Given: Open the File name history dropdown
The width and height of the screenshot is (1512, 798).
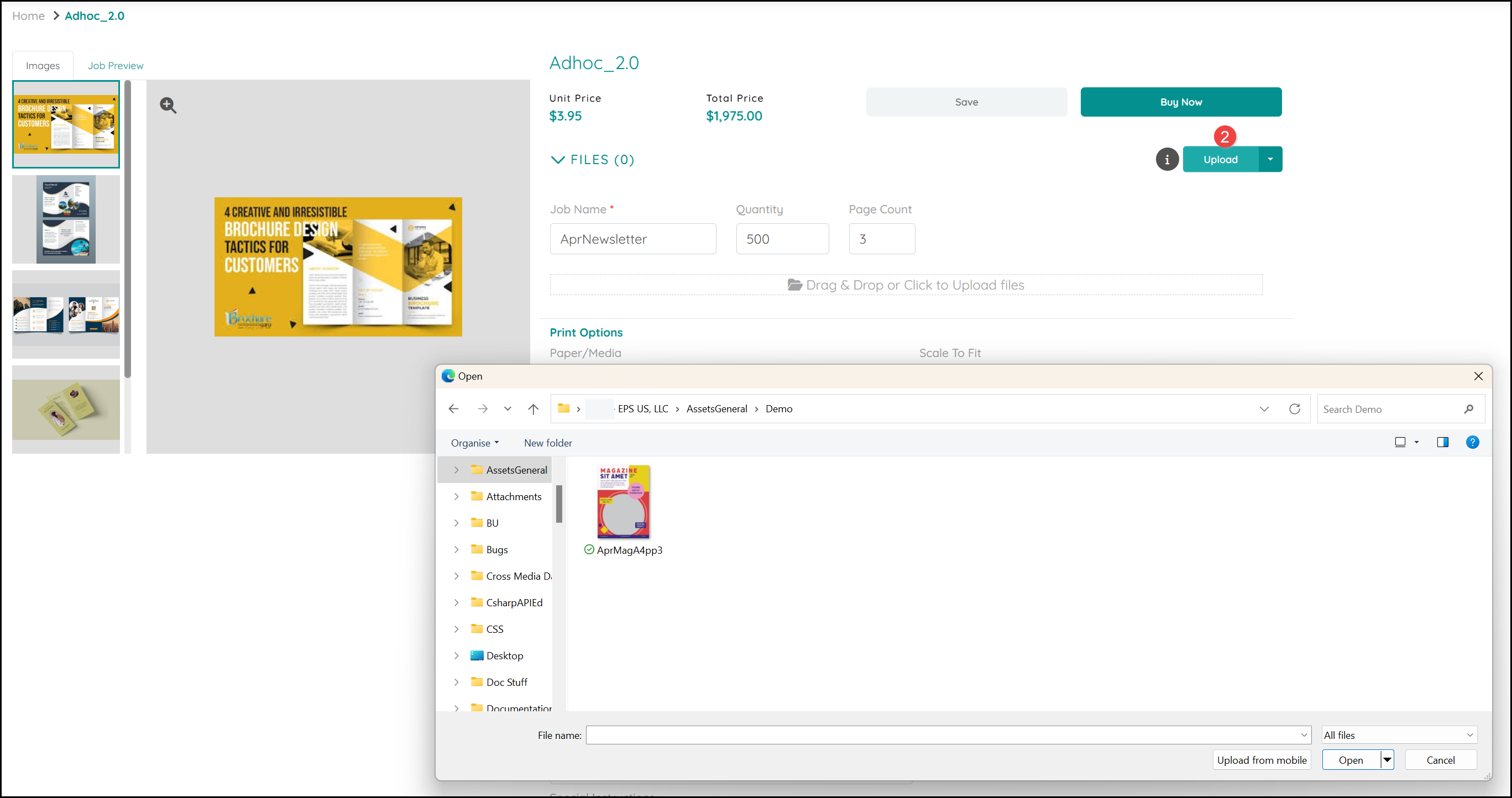Looking at the screenshot, I should (x=1304, y=735).
